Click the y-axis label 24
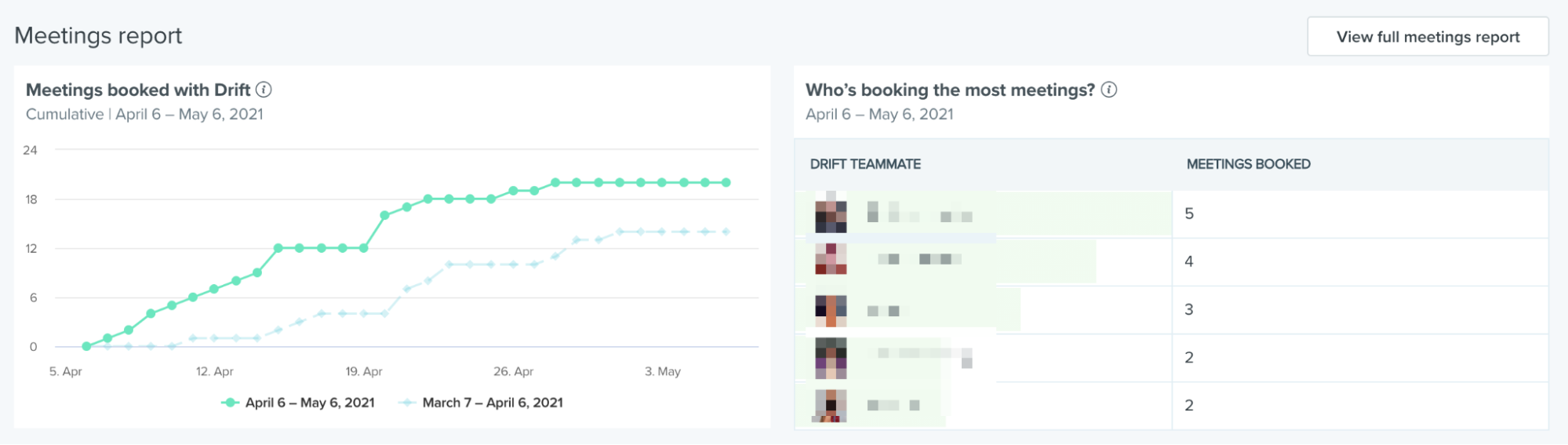1568x445 pixels. coord(30,150)
